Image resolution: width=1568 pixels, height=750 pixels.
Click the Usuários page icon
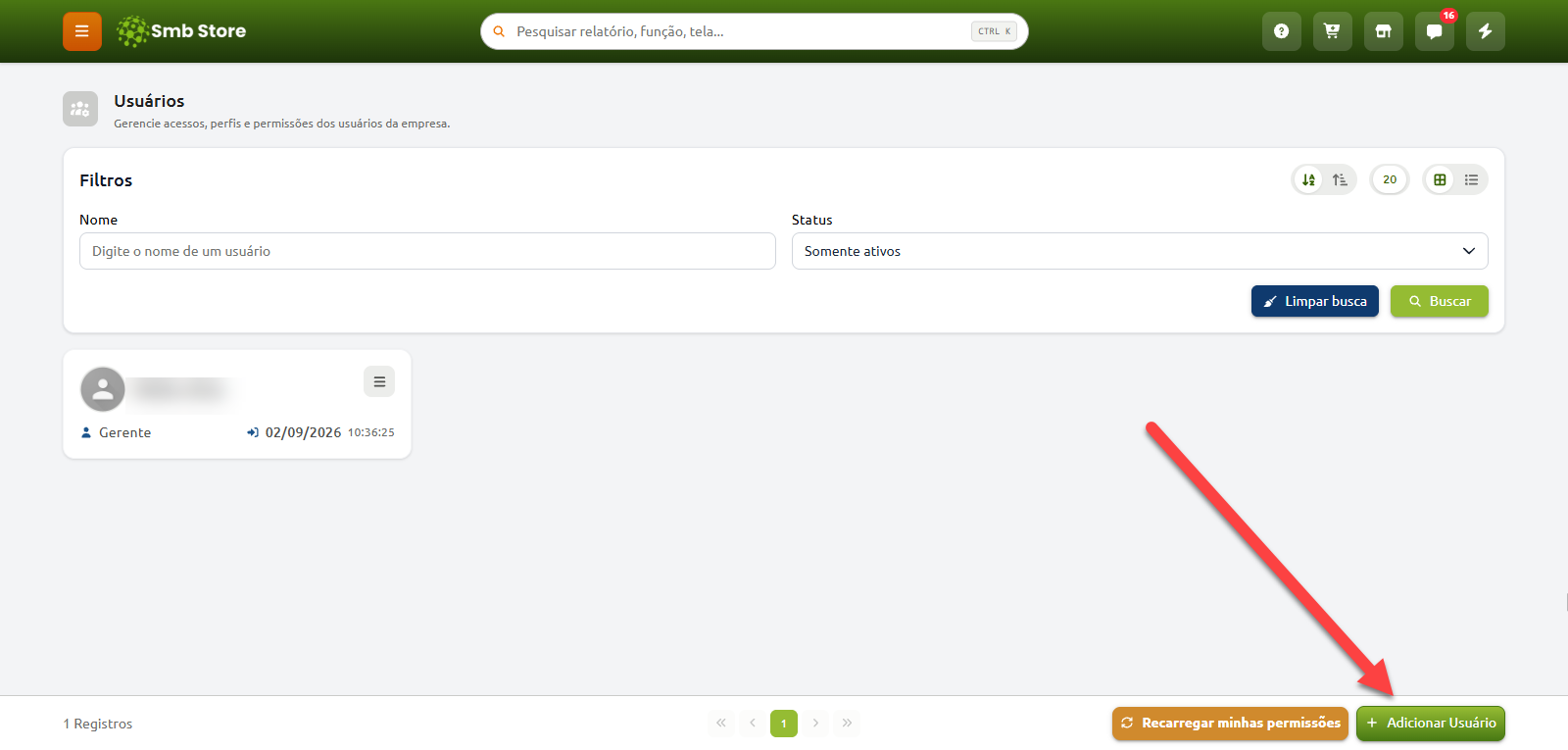pyautogui.click(x=80, y=109)
